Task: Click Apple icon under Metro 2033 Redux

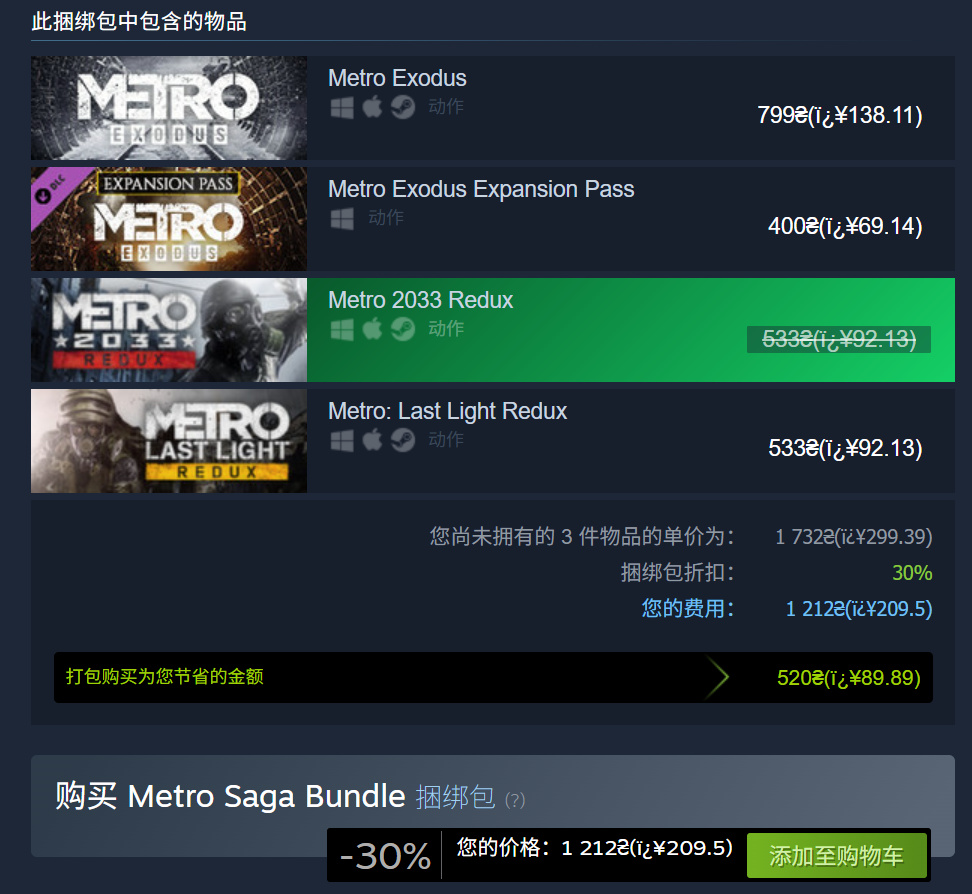Action: 372,329
